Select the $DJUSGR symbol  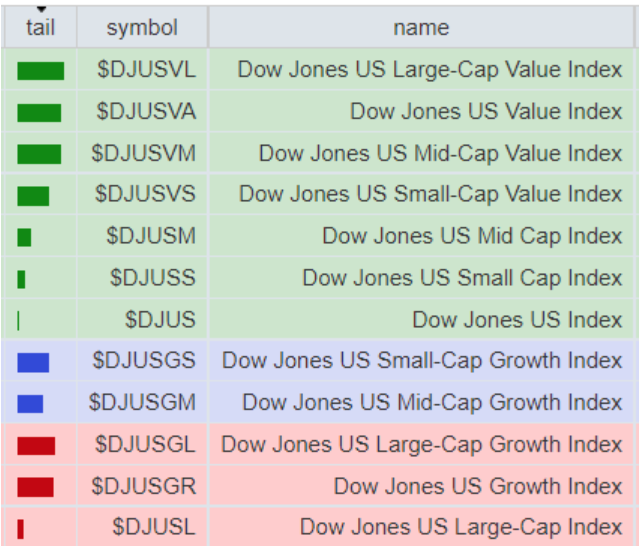click(x=144, y=486)
